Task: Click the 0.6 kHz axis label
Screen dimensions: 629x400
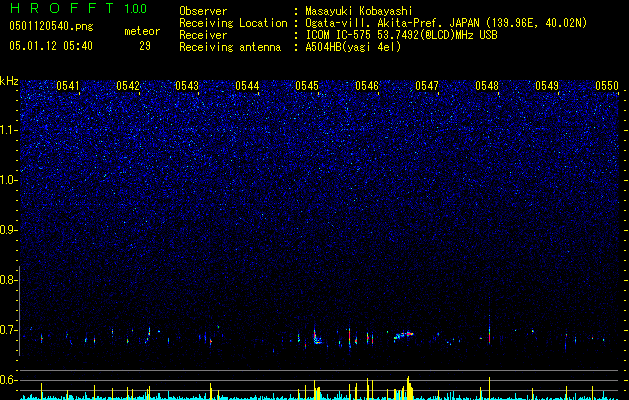Action: tap(7, 380)
